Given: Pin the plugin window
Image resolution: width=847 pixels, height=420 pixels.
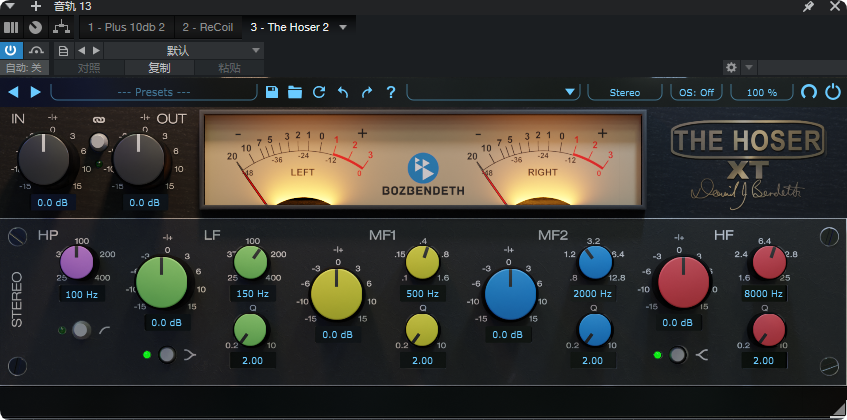Looking at the screenshot, I should click(x=808, y=6).
